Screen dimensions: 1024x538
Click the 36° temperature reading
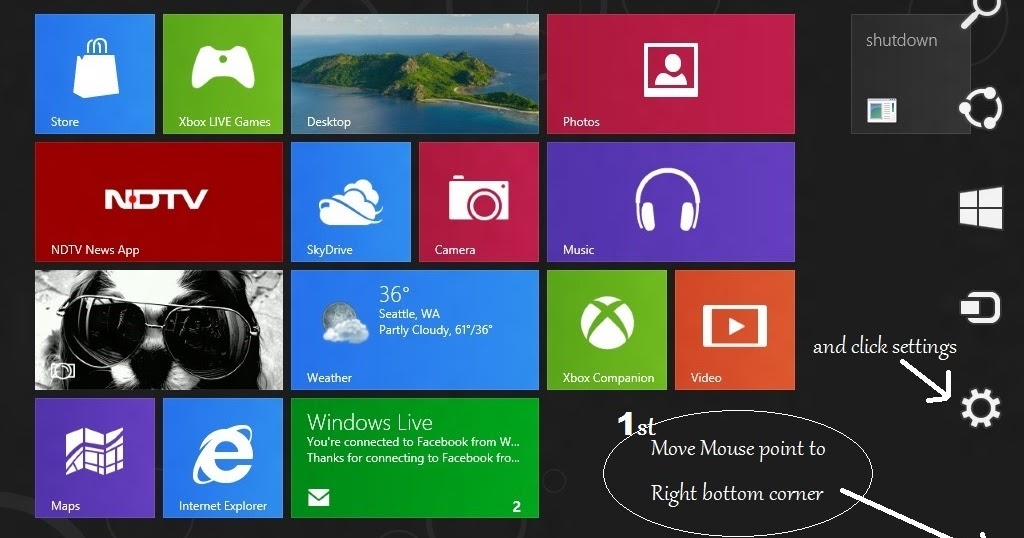tap(394, 294)
